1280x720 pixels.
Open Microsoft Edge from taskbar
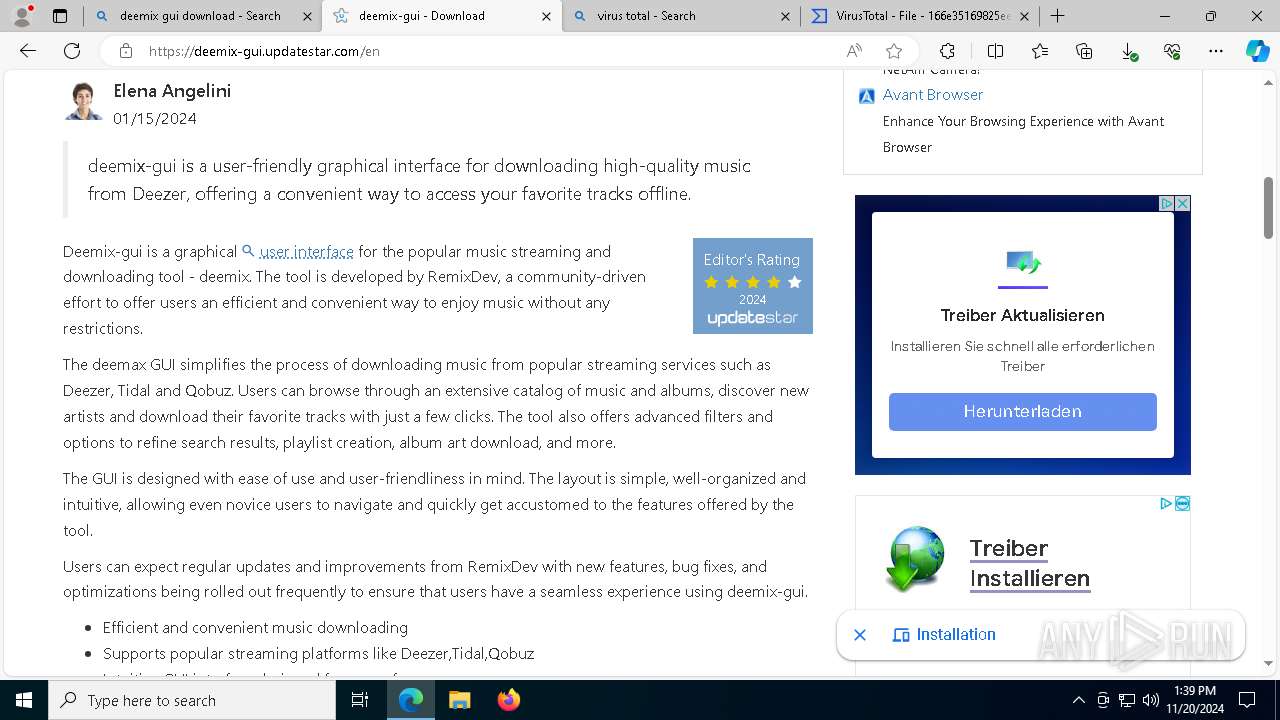[x=411, y=700]
